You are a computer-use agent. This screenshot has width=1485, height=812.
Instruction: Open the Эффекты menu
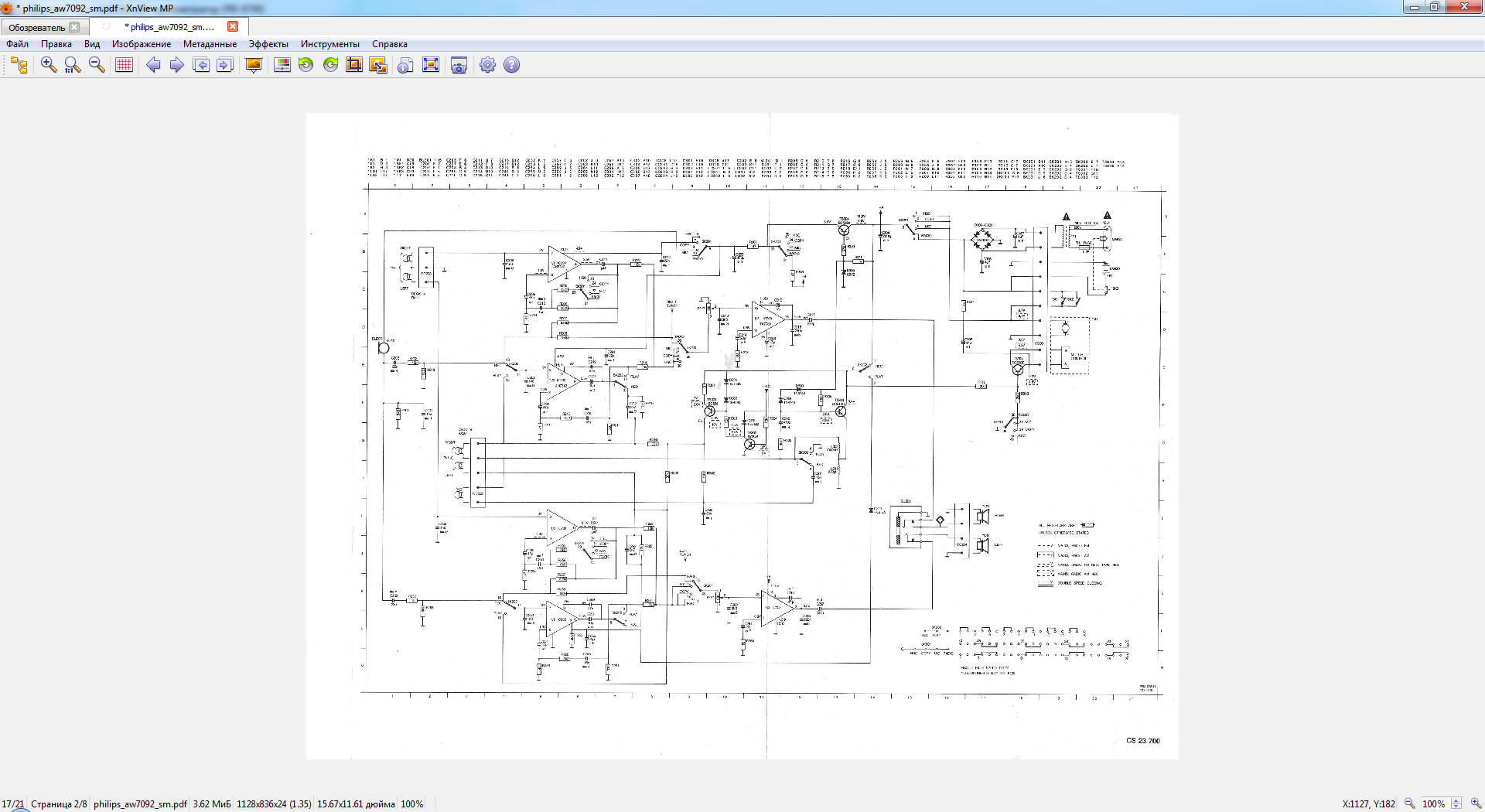click(x=268, y=44)
